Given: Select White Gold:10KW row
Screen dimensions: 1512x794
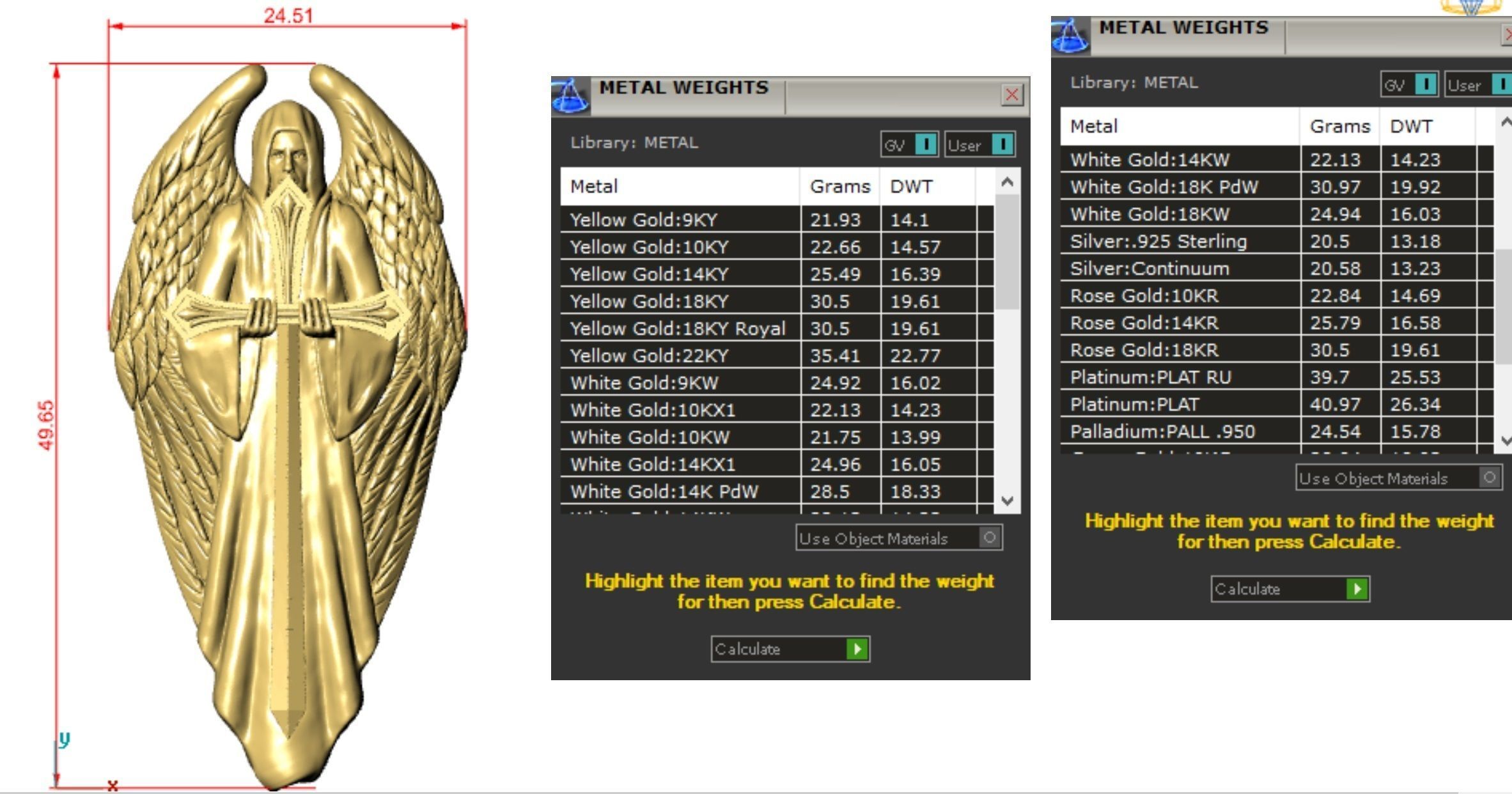Looking at the screenshot, I should pos(777,437).
